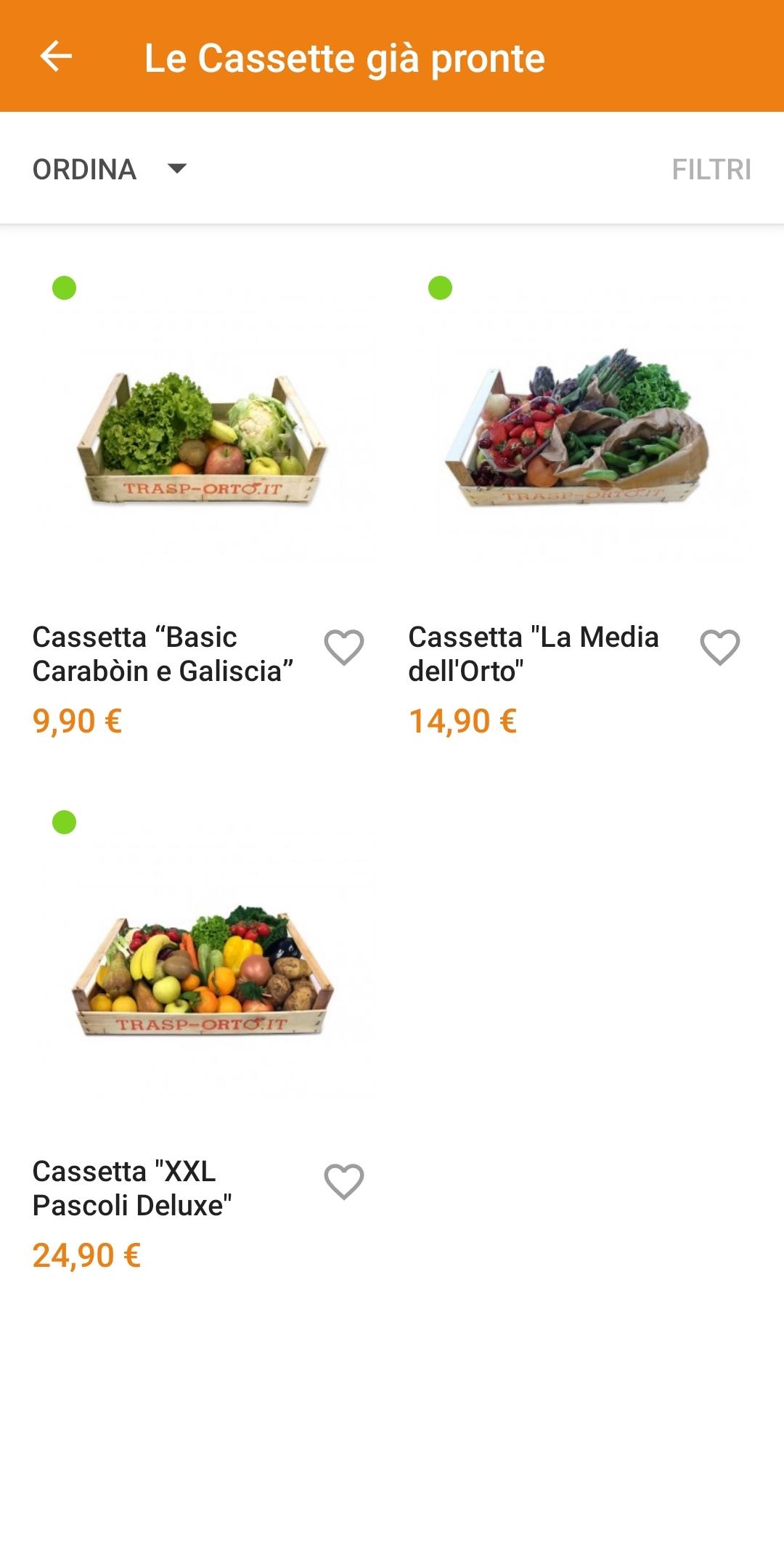
Task: Expand the ORDINA sort dropdown arrow
Action: point(177,169)
